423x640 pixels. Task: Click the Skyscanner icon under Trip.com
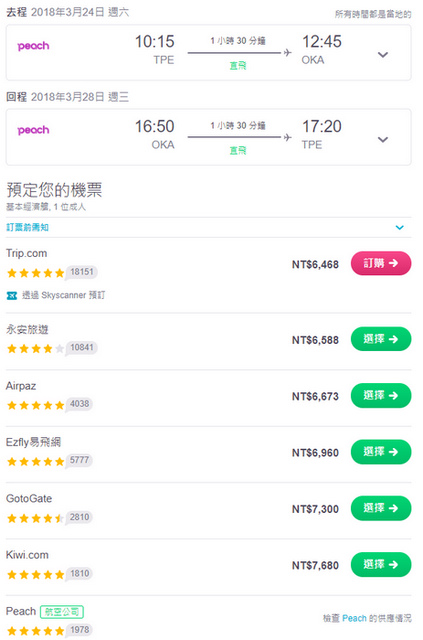(12, 296)
